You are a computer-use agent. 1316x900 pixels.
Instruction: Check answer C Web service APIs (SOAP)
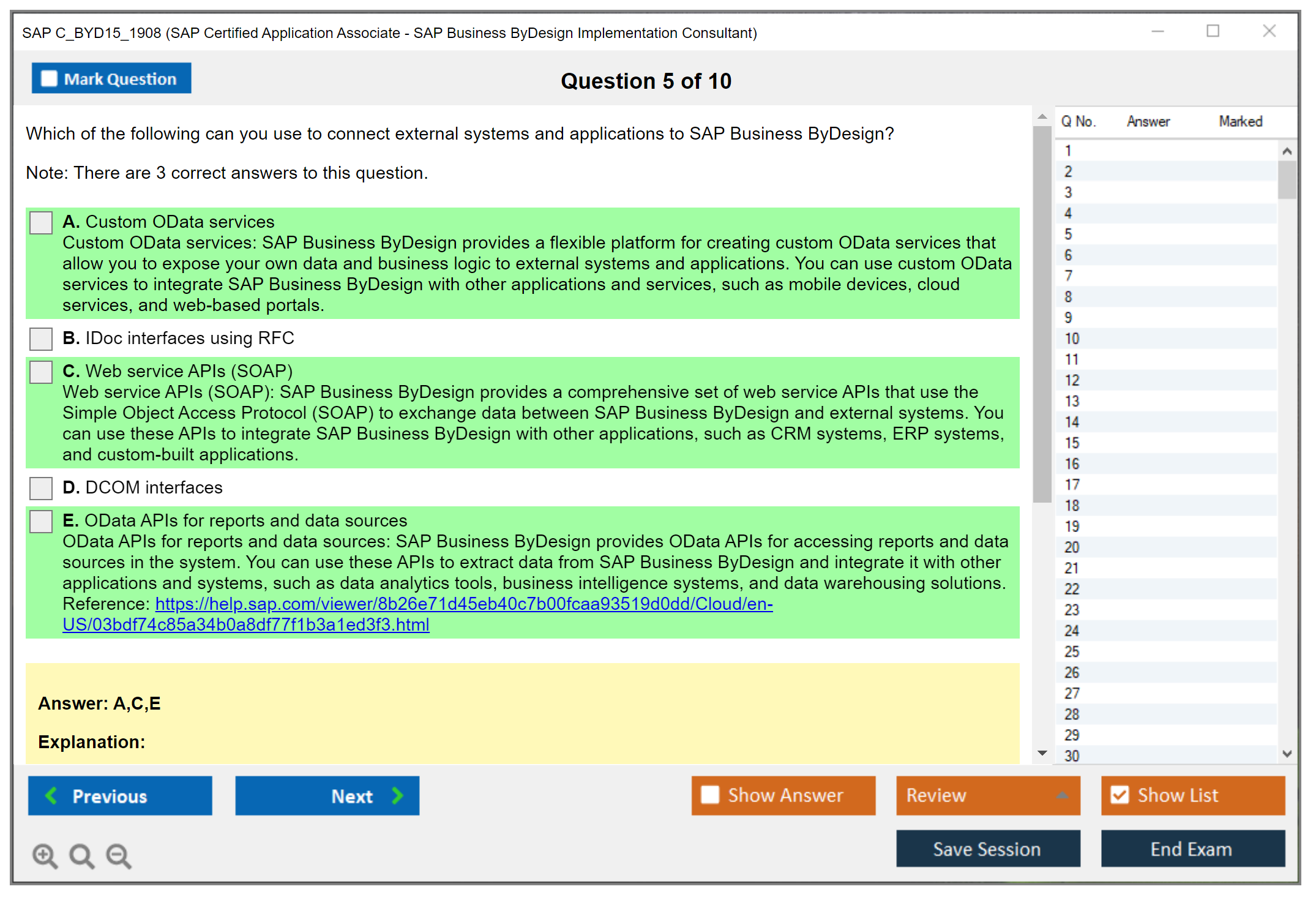(x=41, y=372)
